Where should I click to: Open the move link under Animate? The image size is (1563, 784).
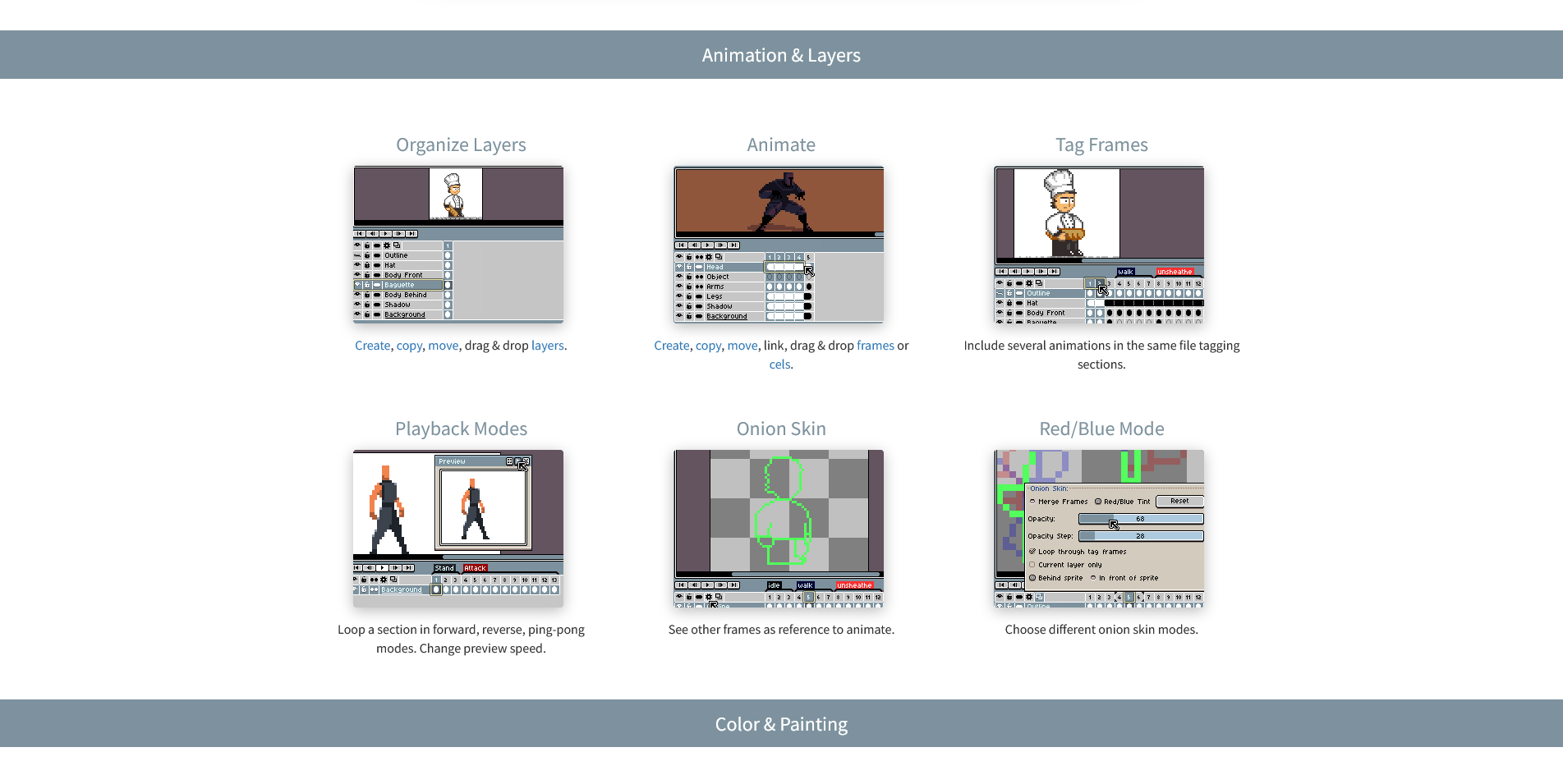[x=742, y=346]
